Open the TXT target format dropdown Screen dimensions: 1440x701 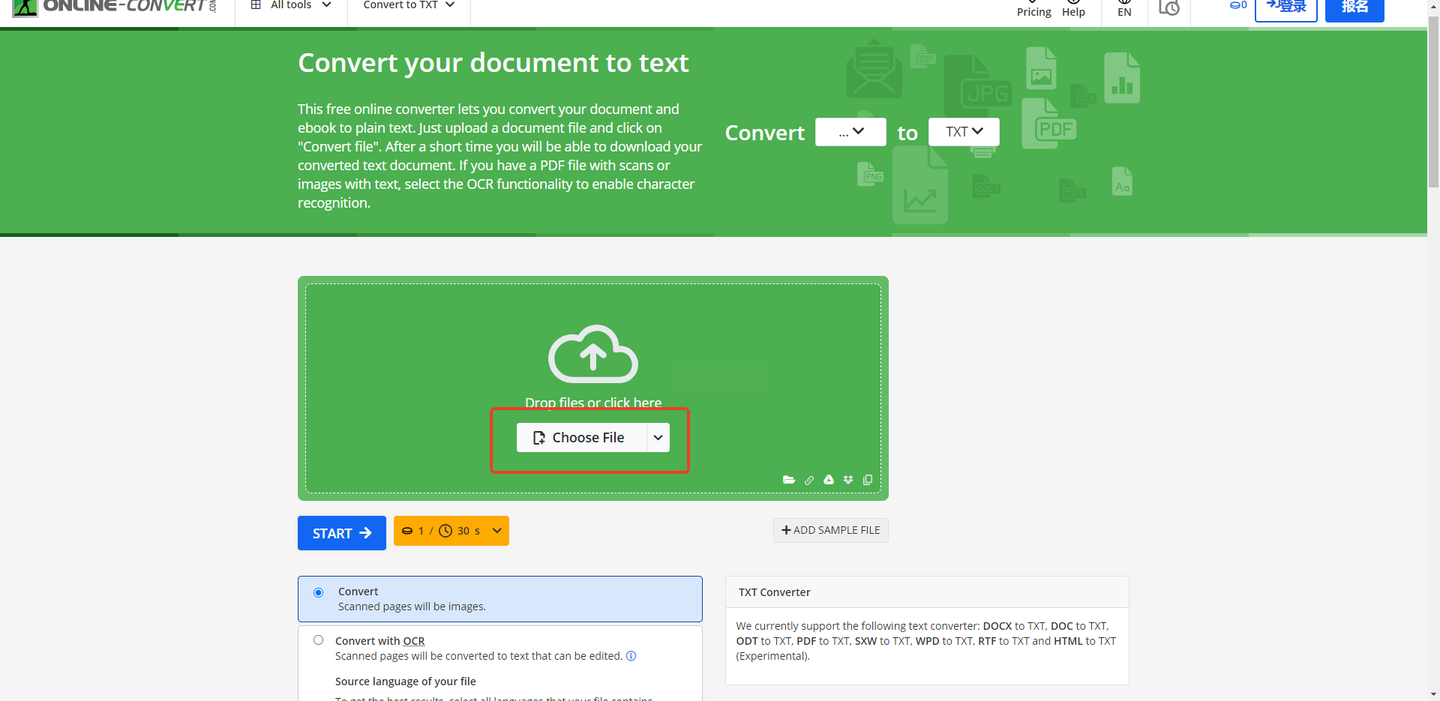[x=963, y=132]
